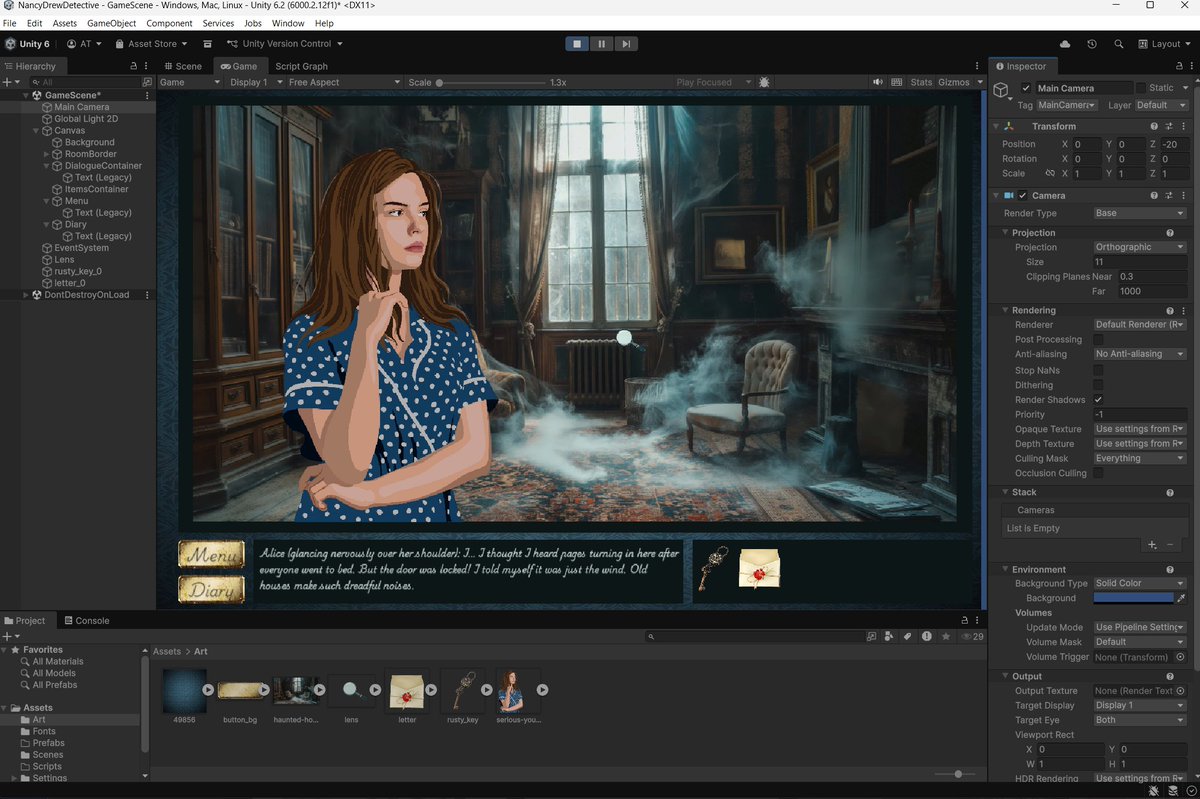
Task: Open the Anti-aliasing dropdown
Action: [1139, 354]
